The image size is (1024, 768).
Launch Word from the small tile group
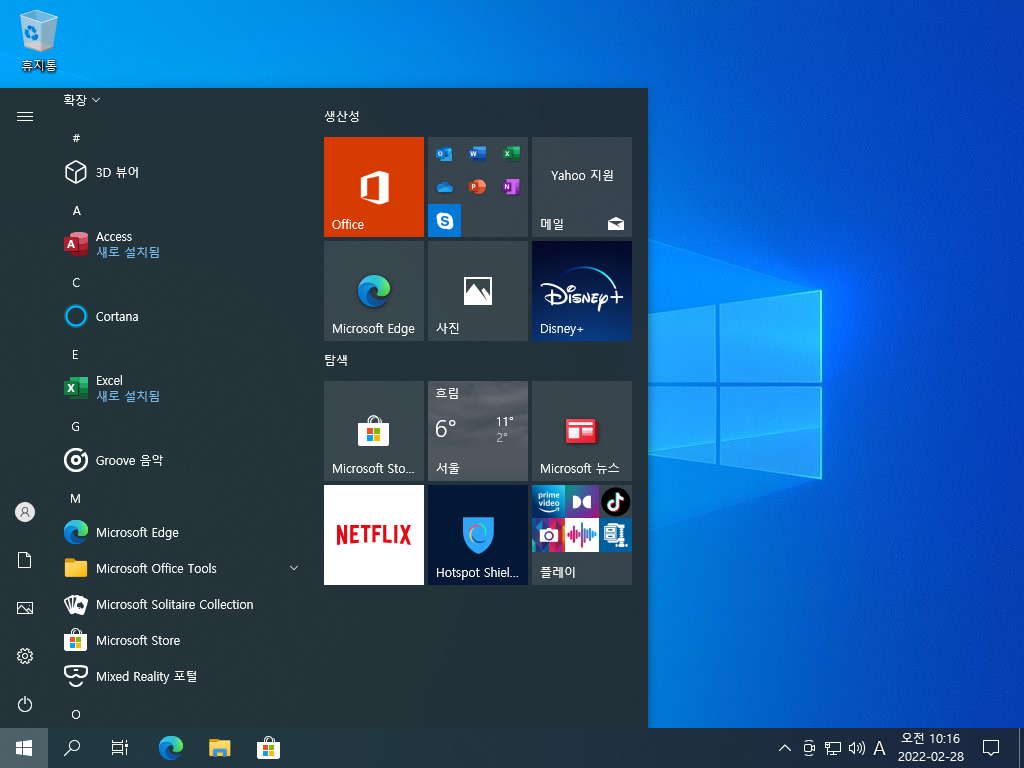coord(477,154)
